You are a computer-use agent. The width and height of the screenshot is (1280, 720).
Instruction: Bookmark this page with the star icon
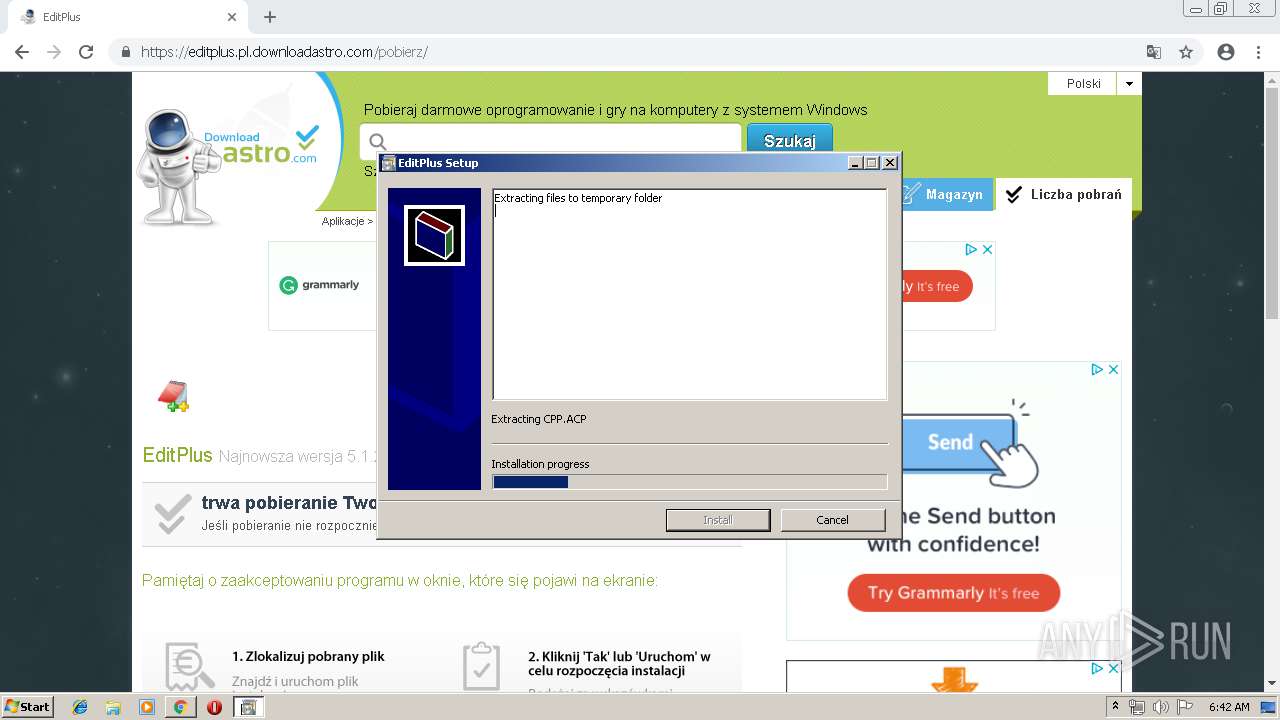pyautogui.click(x=1186, y=52)
